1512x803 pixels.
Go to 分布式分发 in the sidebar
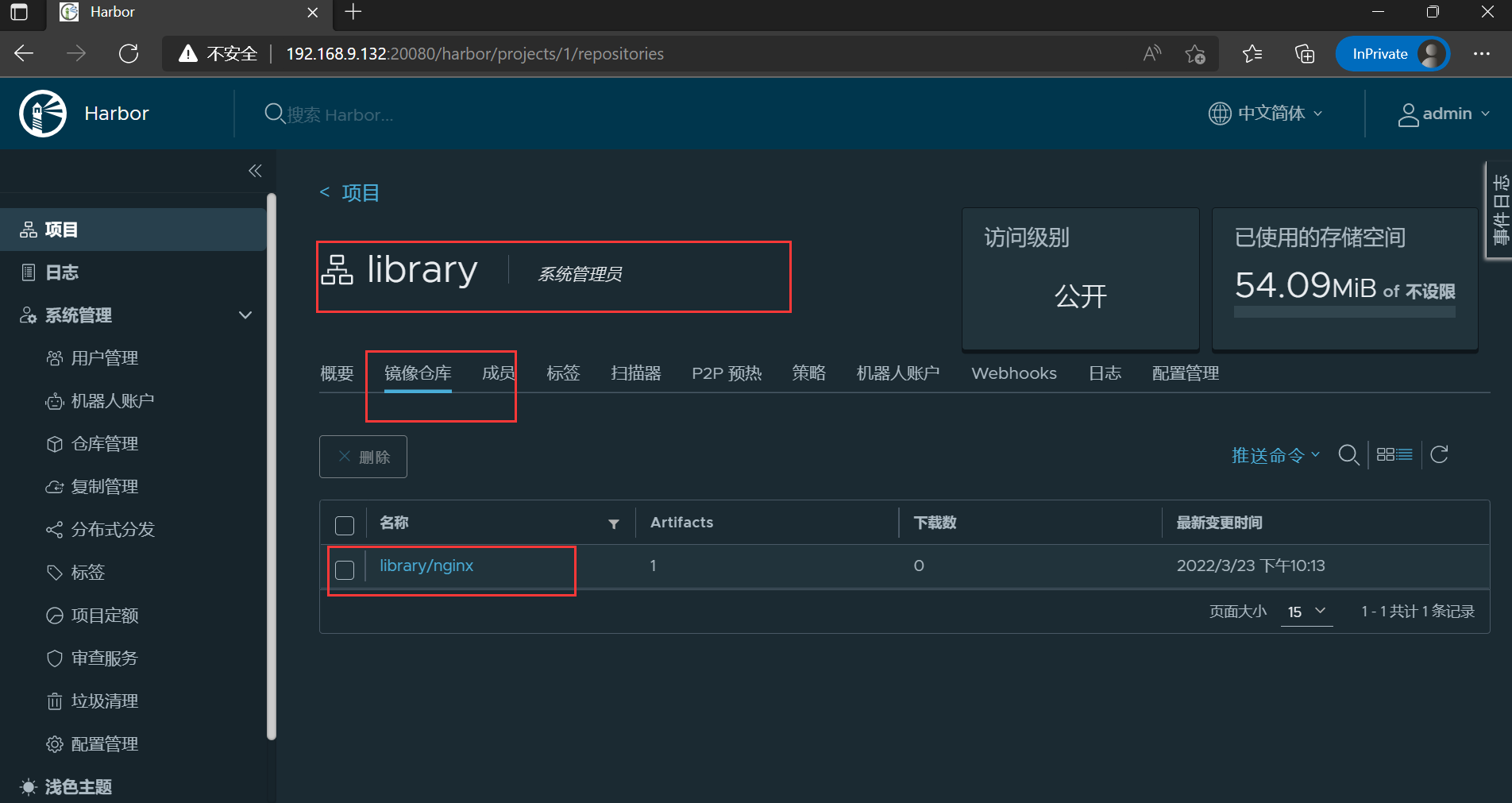click(x=112, y=530)
